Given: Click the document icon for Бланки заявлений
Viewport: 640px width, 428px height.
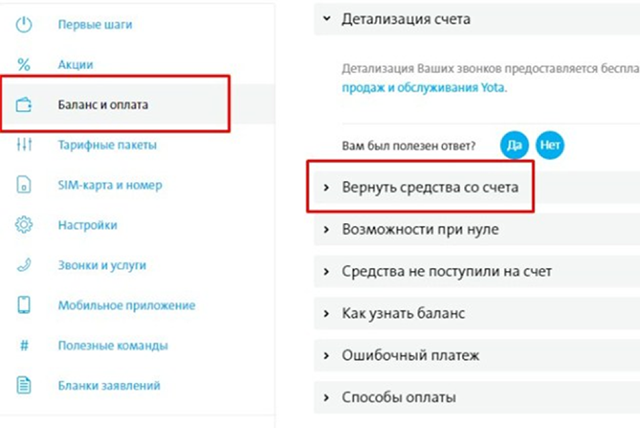Looking at the screenshot, I should click(24, 385).
